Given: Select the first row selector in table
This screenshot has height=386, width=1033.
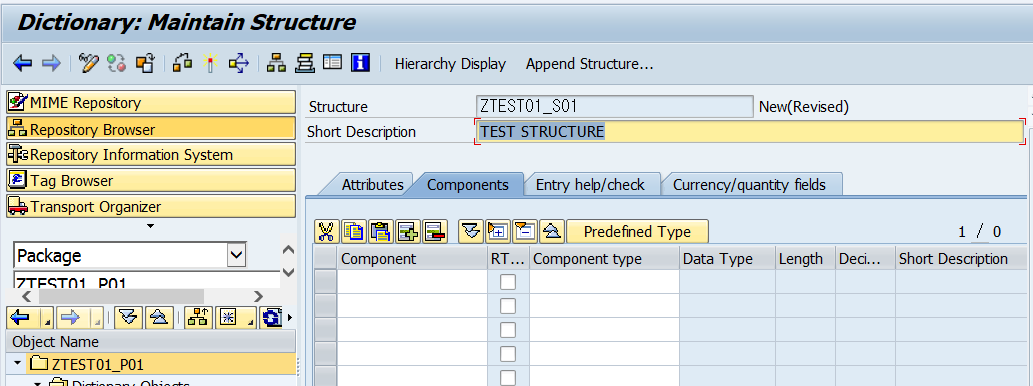Looking at the screenshot, I should coord(325,282).
